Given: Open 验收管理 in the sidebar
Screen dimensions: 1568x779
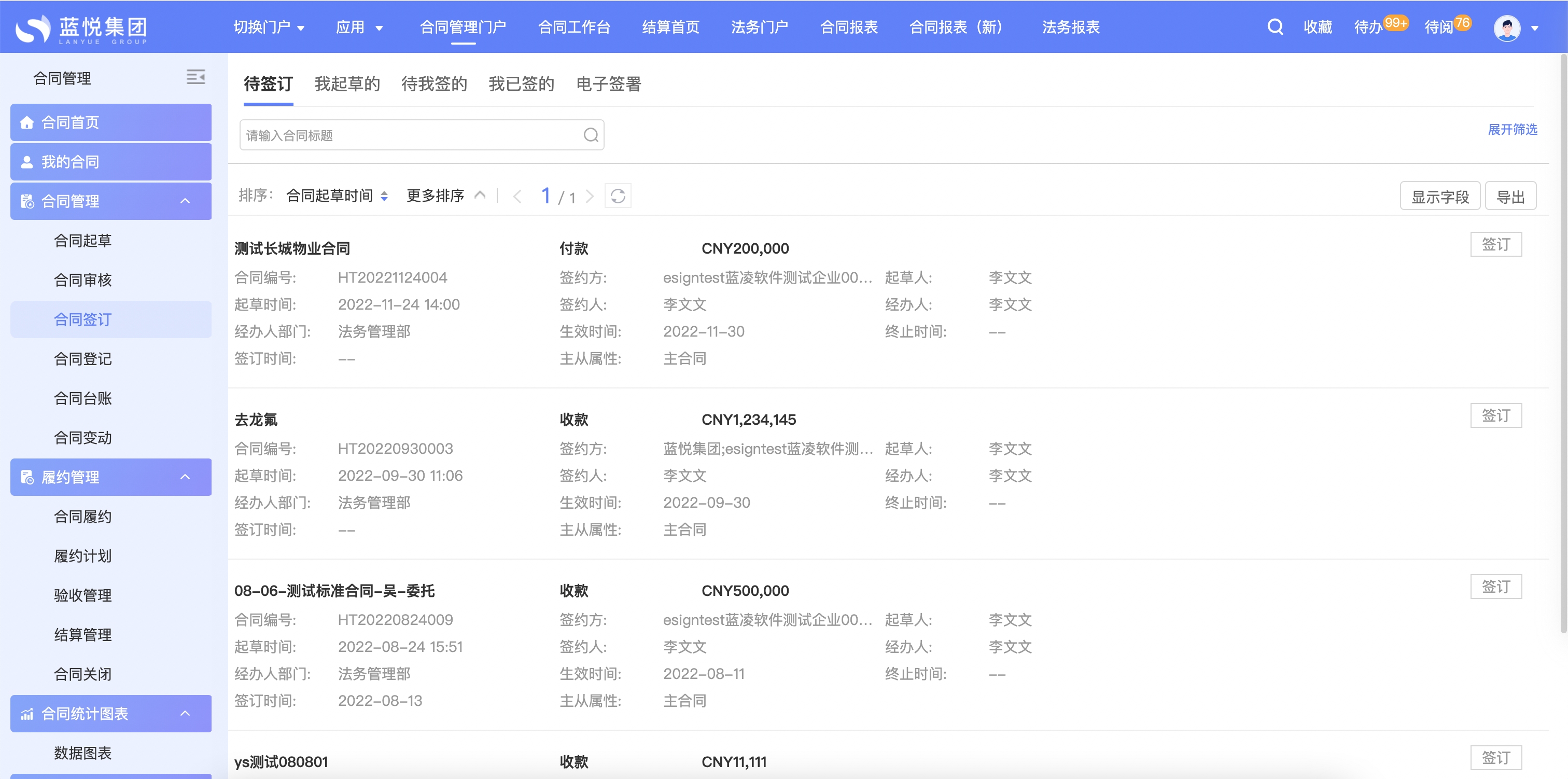Looking at the screenshot, I should (x=83, y=595).
